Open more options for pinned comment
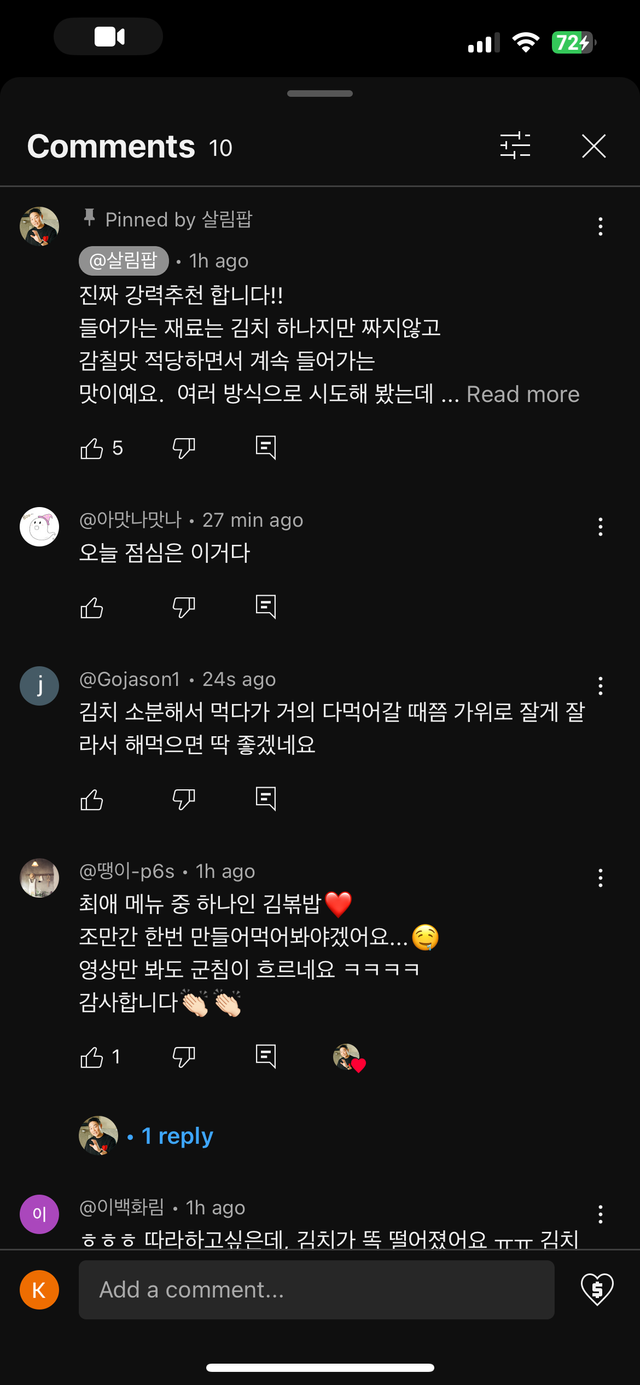This screenshot has width=640, height=1385. (x=600, y=227)
